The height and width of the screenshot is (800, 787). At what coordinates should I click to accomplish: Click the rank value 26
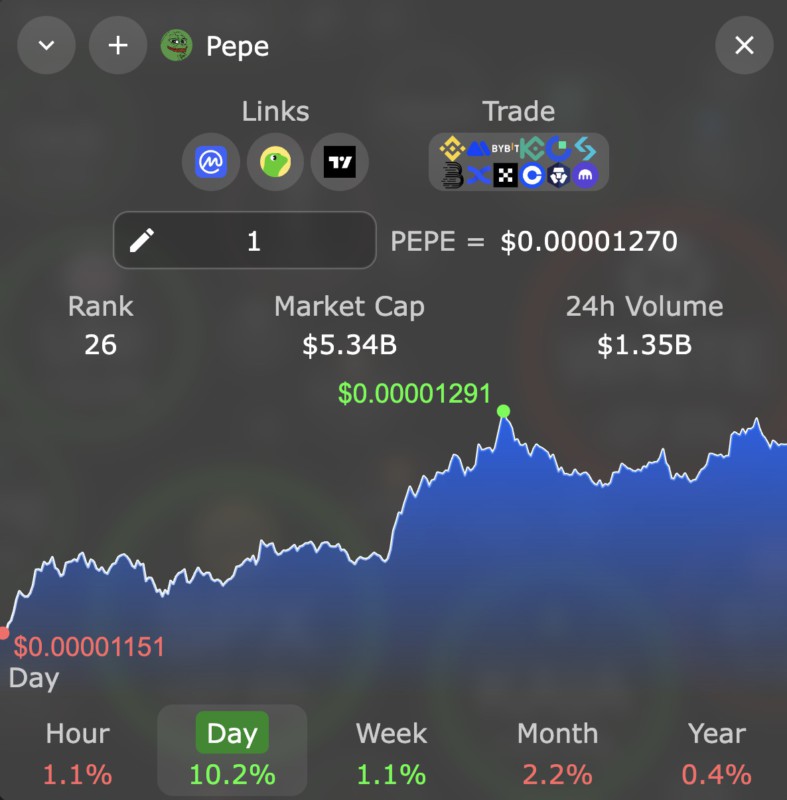point(100,345)
